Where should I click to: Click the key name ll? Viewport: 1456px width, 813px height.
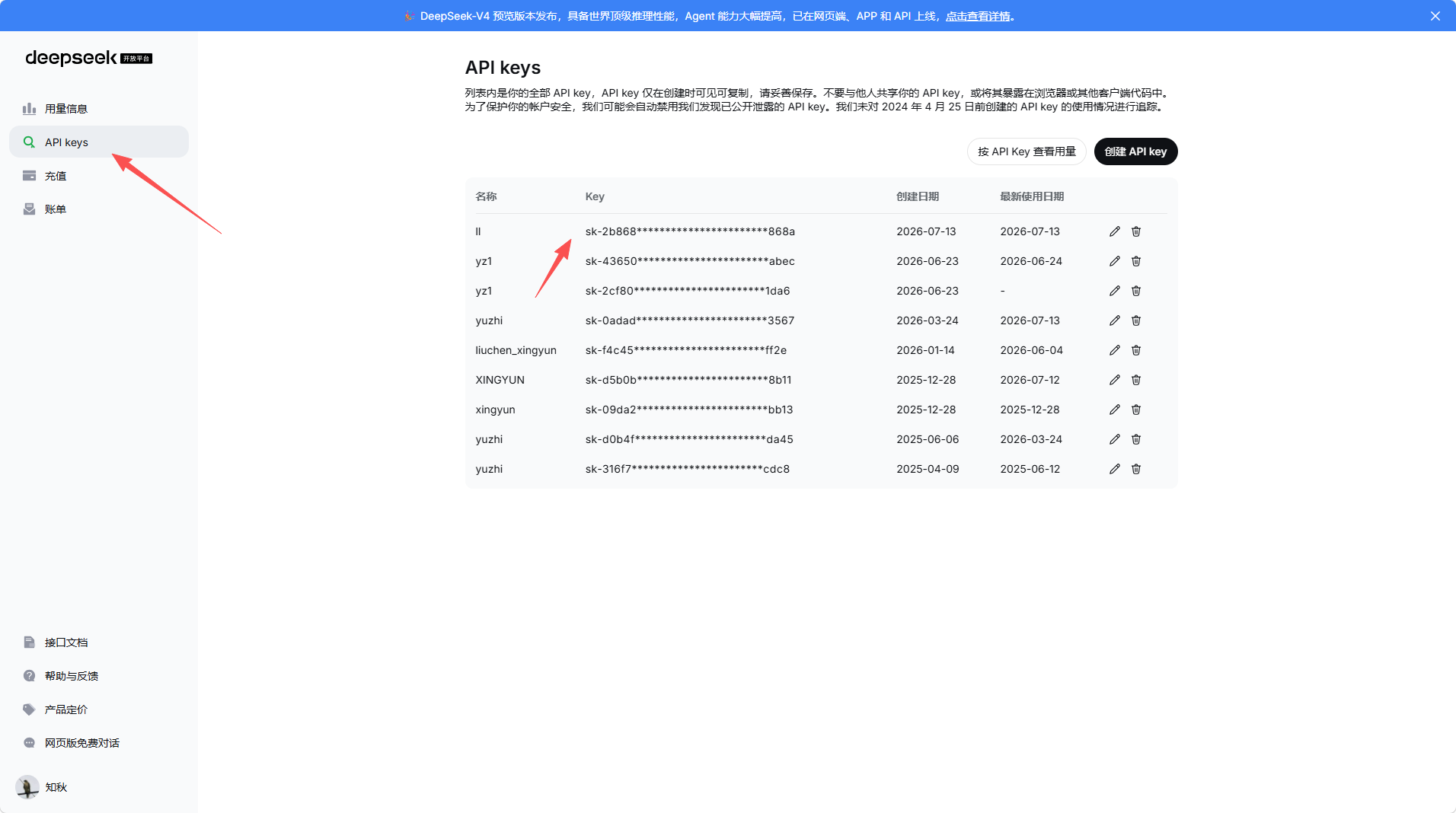pyautogui.click(x=478, y=231)
